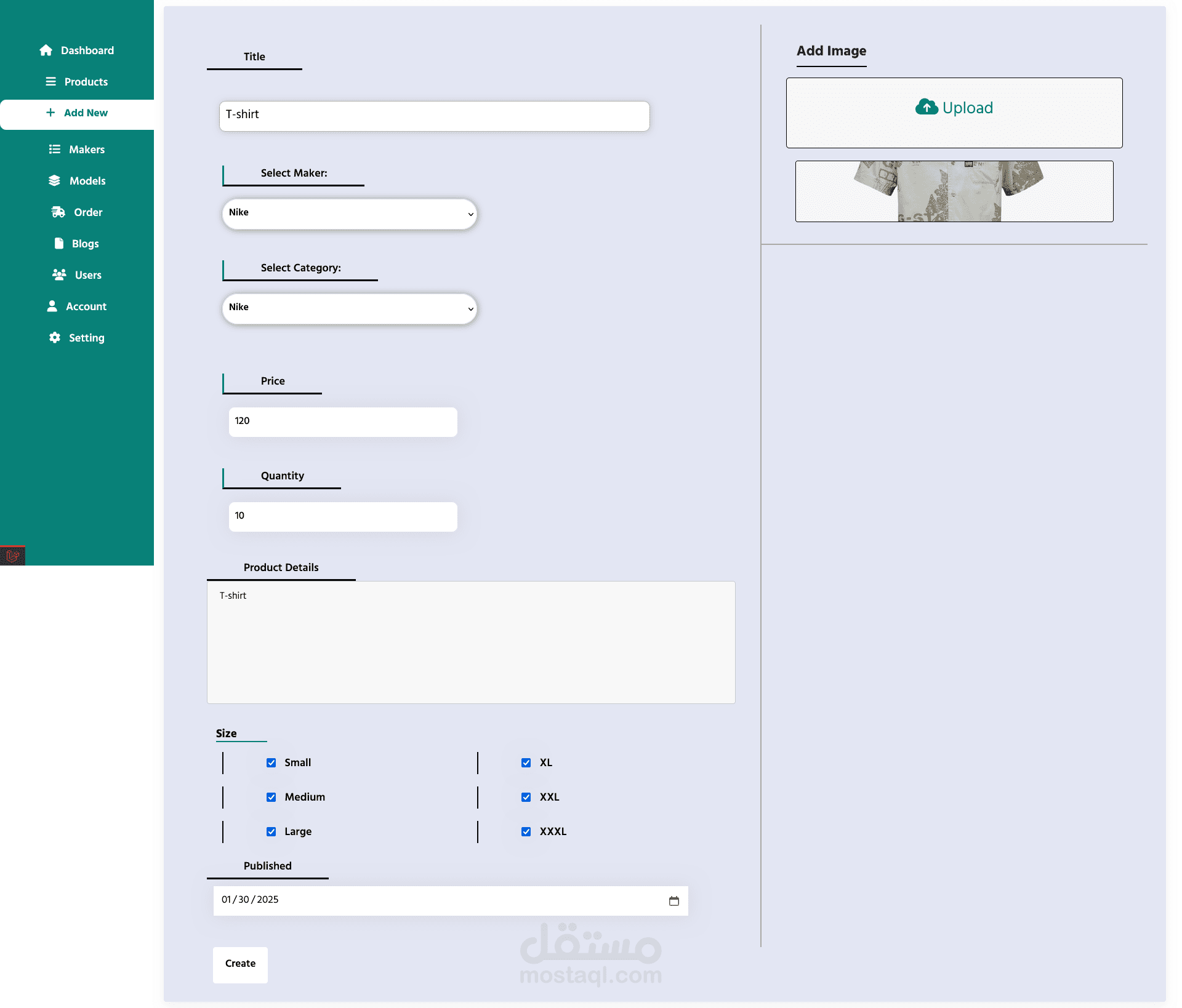The image size is (1182, 1008).
Task: Click the Users group icon
Action: click(x=59, y=275)
